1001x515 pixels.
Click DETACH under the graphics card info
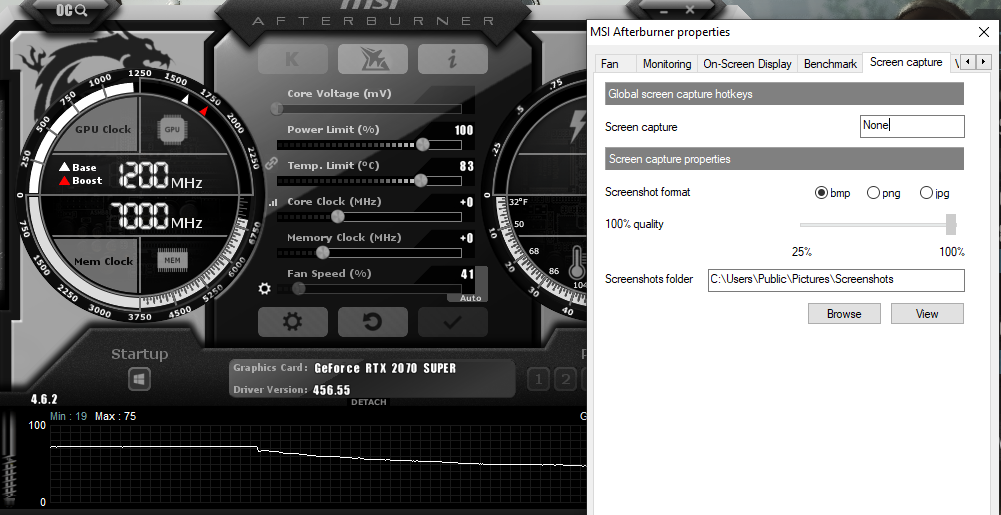coord(368,402)
